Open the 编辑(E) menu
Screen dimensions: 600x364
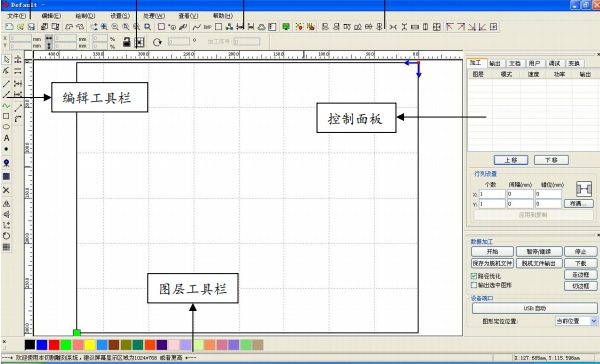coord(51,16)
